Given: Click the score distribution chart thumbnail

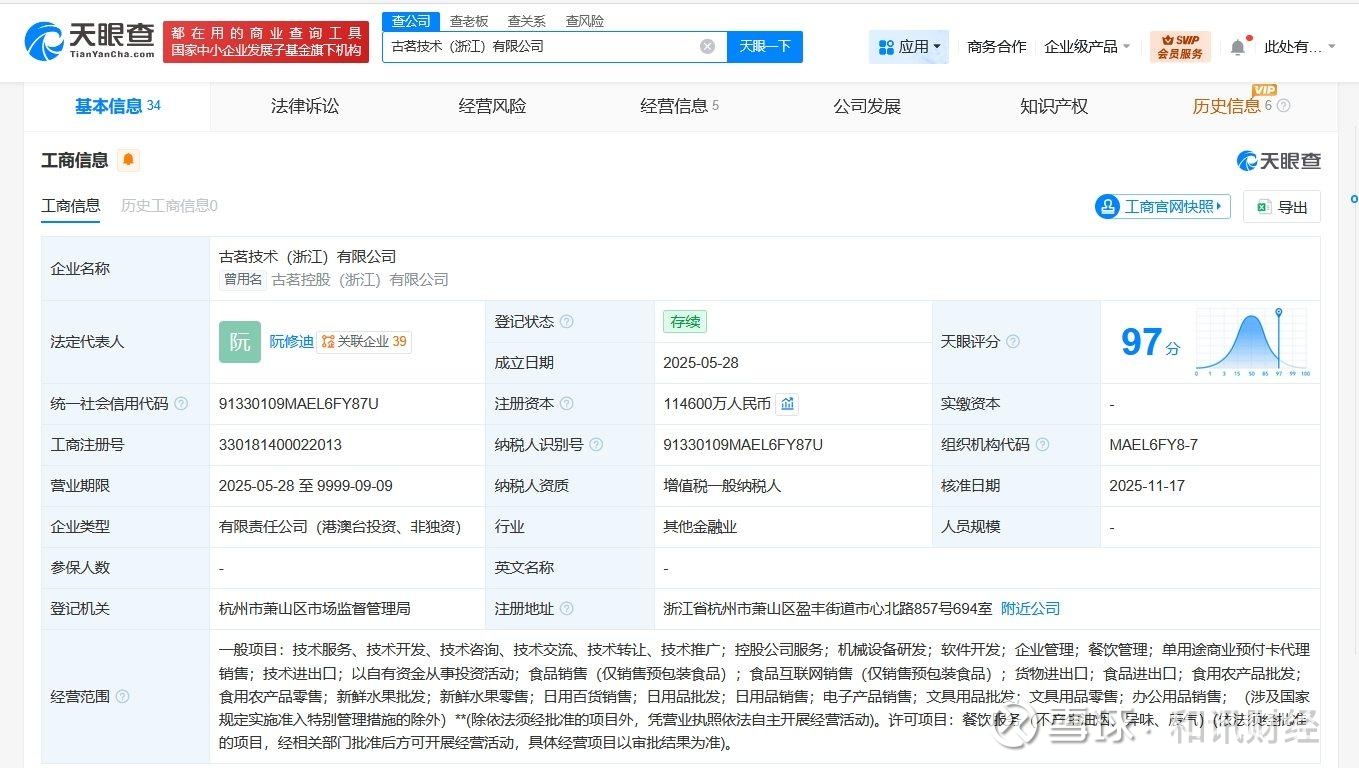Looking at the screenshot, I should pos(1252,342).
